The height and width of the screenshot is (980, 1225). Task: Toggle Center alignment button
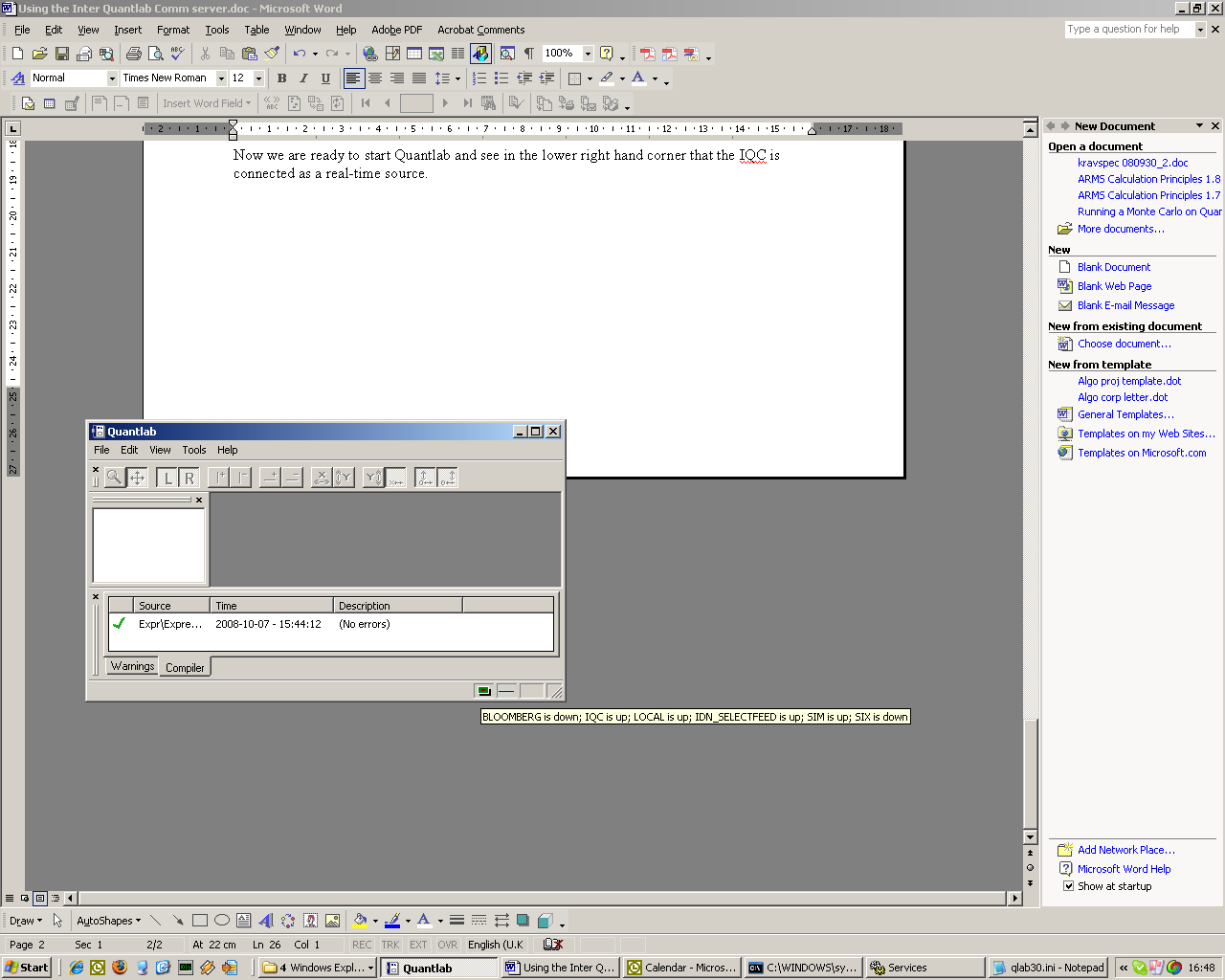pos(375,78)
